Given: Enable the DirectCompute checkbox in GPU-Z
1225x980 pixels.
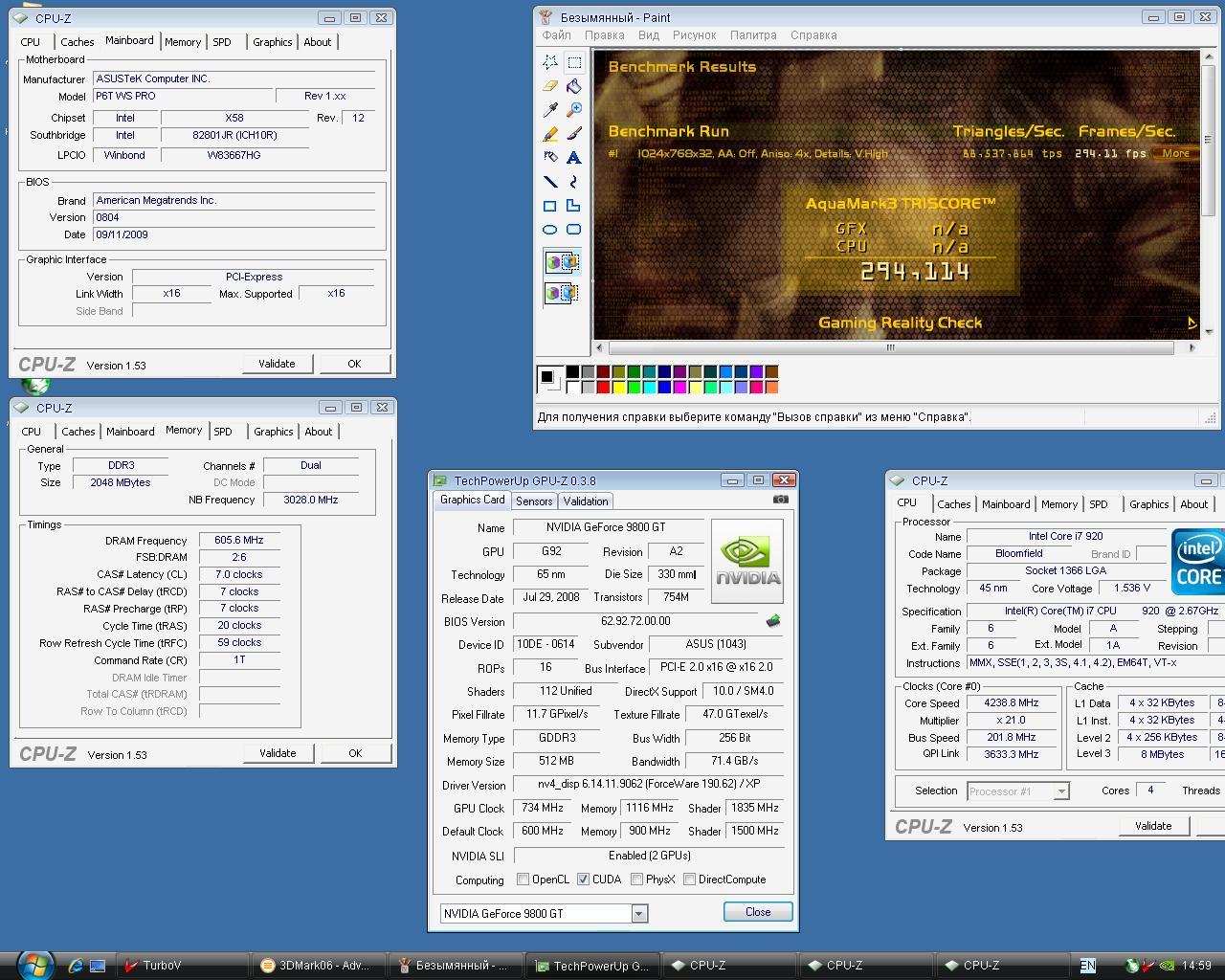Looking at the screenshot, I should click(689, 880).
